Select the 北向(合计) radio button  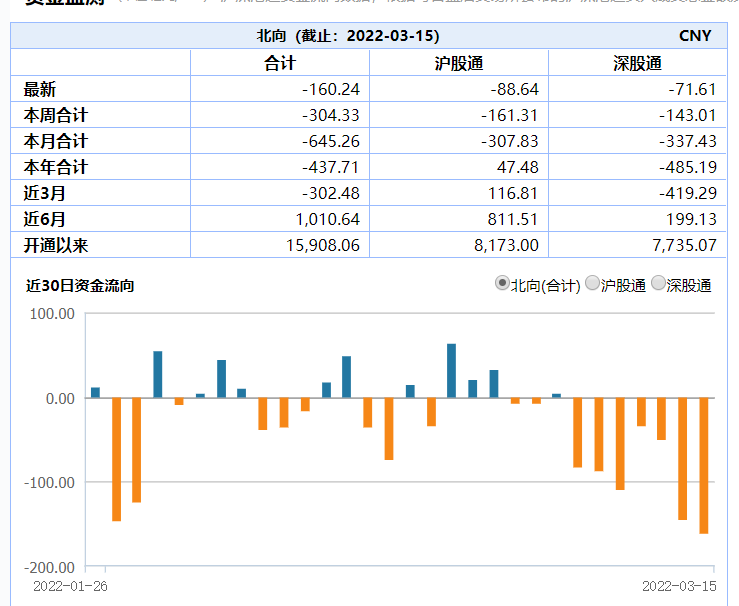pos(502,284)
